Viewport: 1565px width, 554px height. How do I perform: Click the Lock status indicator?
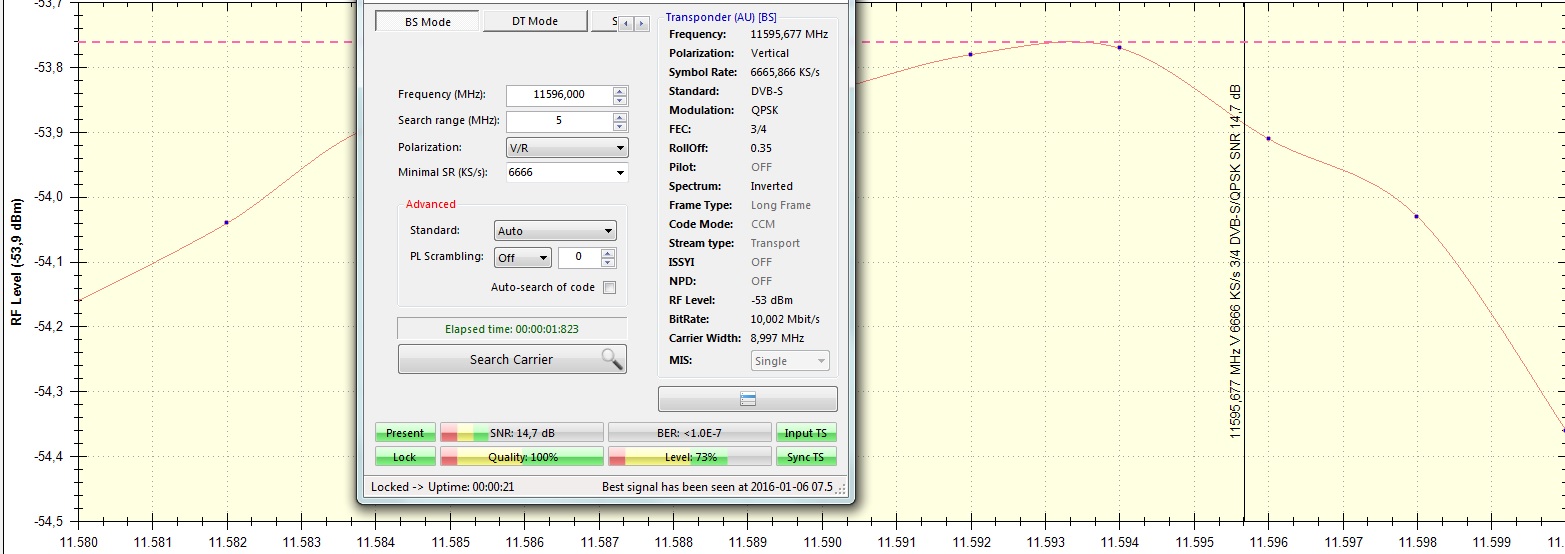click(x=405, y=457)
